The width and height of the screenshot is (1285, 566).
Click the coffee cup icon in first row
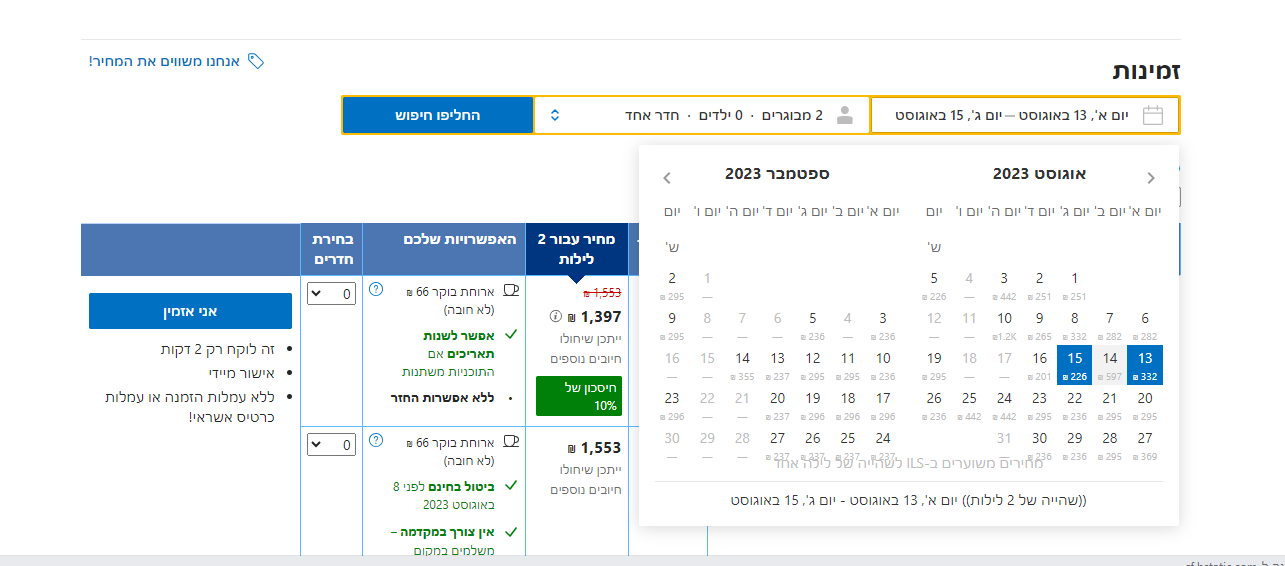[x=511, y=291]
